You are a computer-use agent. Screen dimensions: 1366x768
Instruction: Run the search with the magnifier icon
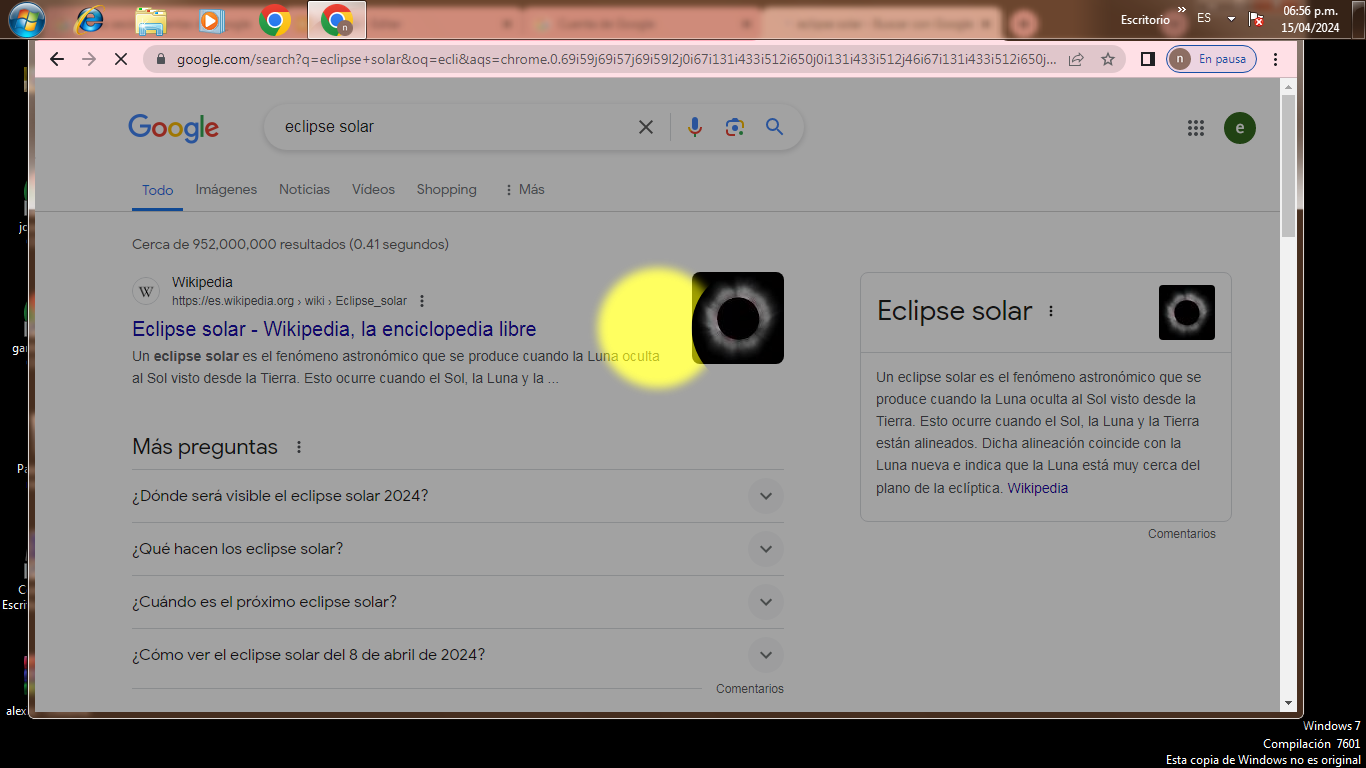774,127
